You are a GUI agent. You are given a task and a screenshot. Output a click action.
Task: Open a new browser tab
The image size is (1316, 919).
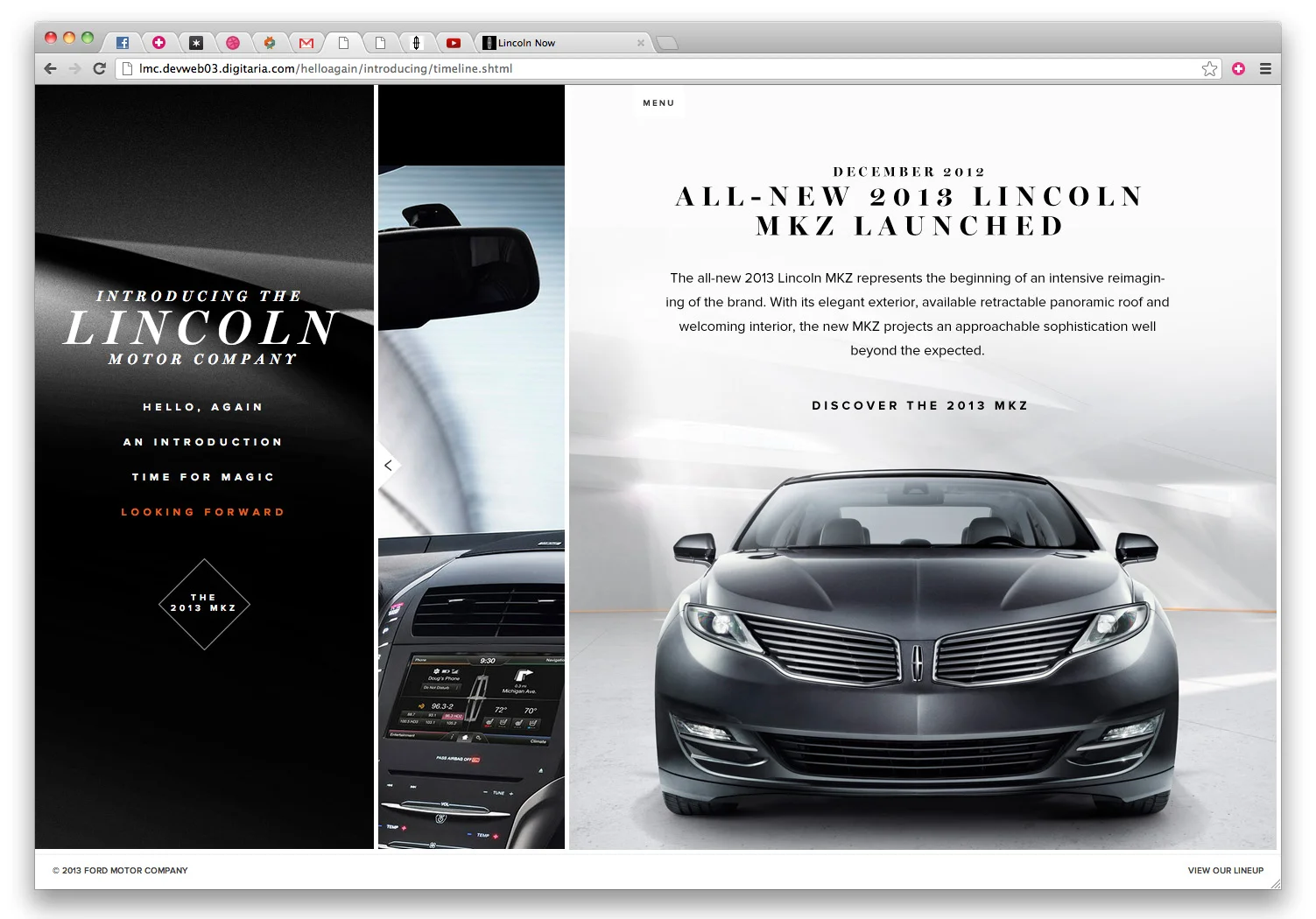[667, 43]
